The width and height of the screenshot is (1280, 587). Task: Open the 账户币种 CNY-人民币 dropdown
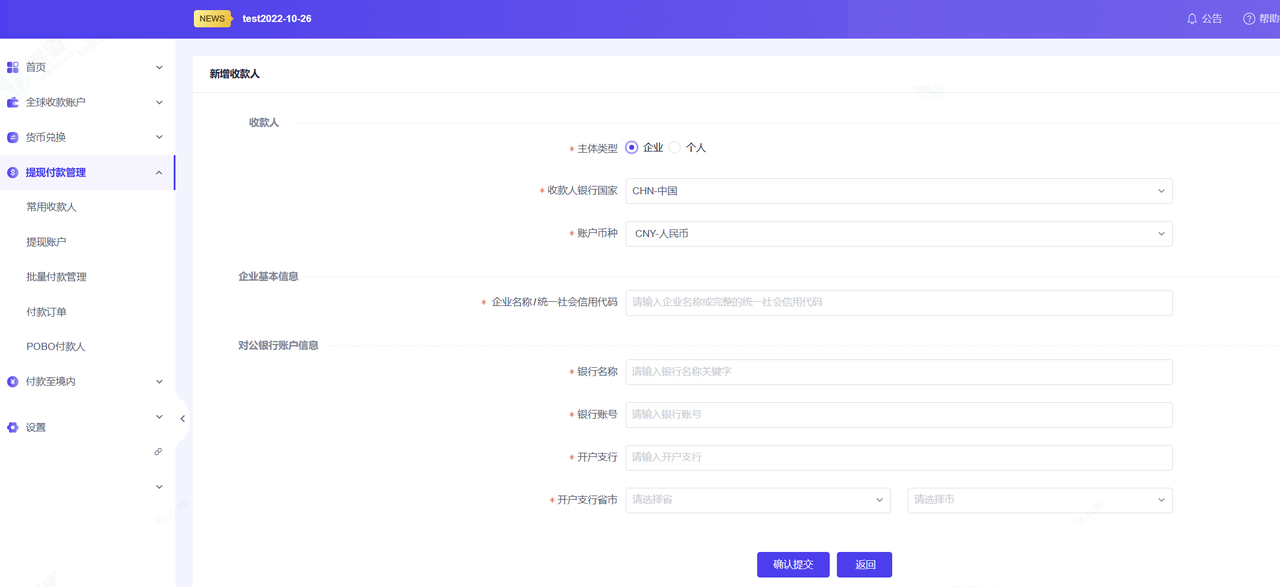[x=898, y=234]
